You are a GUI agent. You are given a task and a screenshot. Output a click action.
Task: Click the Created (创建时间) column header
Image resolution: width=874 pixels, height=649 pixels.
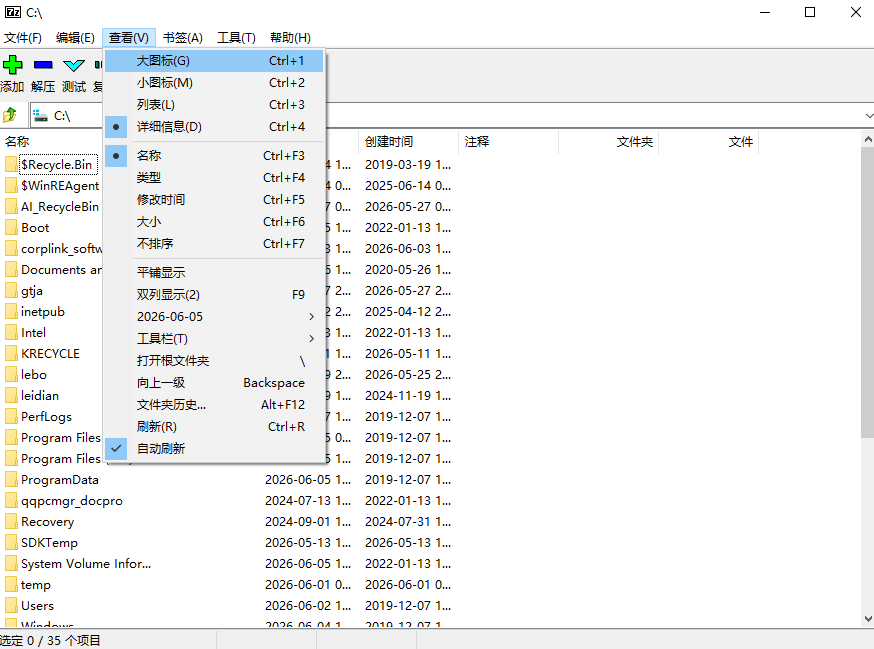click(408, 142)
